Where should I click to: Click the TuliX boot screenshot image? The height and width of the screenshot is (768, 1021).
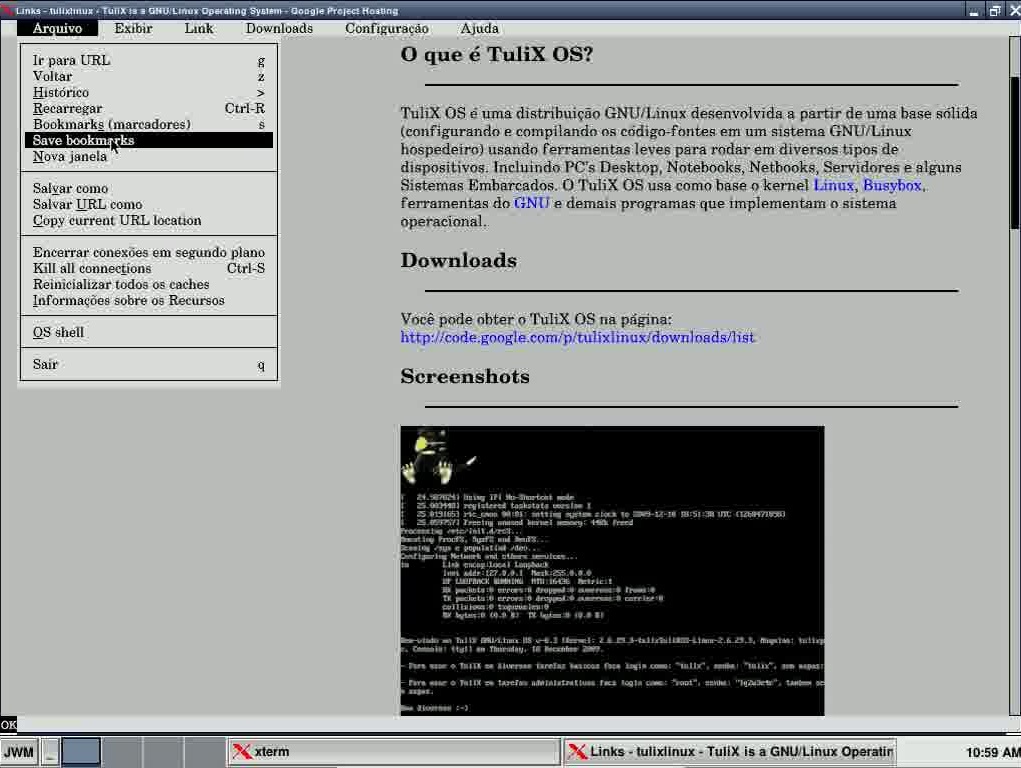pos(612,571)
